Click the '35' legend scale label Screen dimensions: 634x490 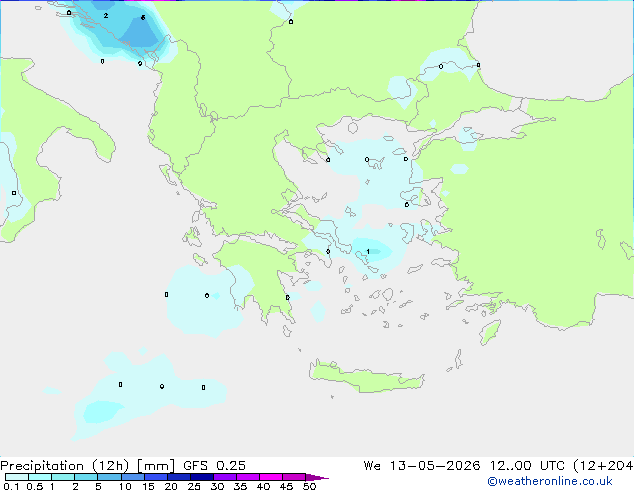pos(240,486)
